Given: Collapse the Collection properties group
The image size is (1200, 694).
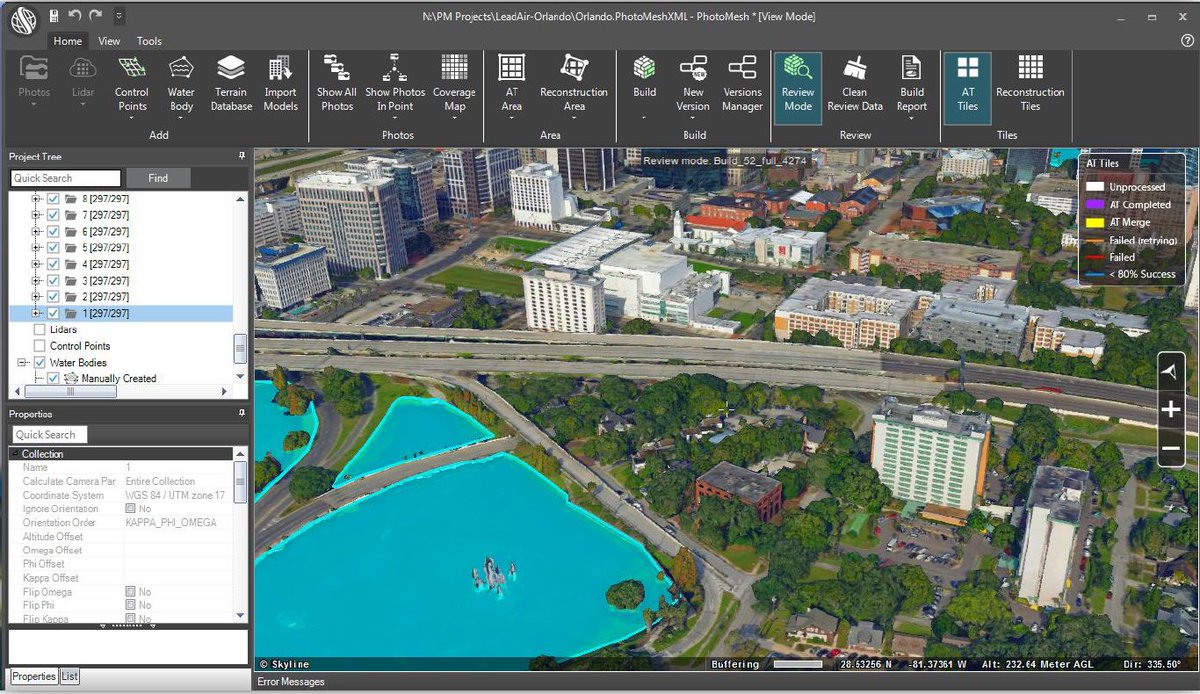Looking at the screenshot, I should click(15, 454).
